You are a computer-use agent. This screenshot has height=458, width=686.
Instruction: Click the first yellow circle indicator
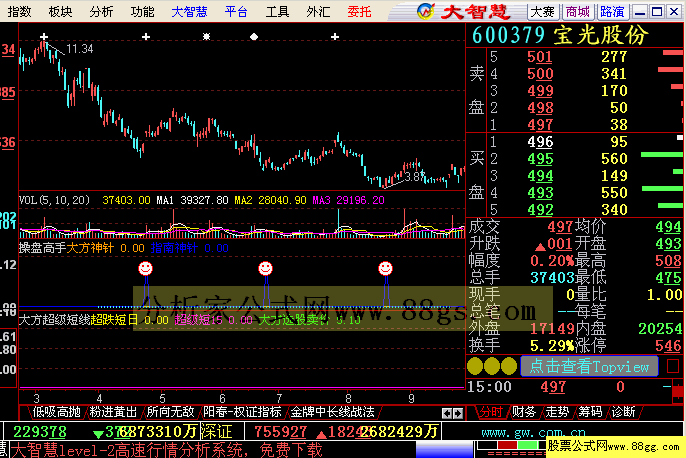(475, 366)
